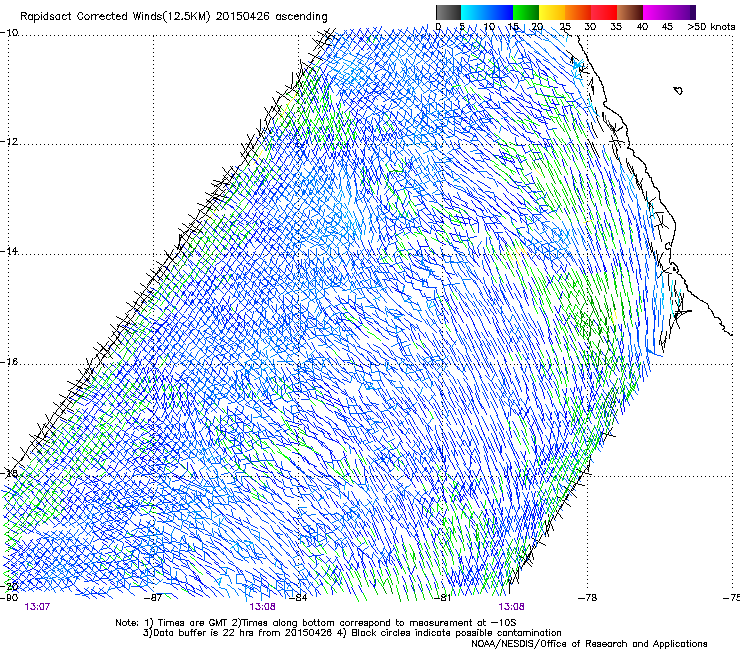Click the legend label '25'
The height and width of the screenshot is (650, 740).
565,27
